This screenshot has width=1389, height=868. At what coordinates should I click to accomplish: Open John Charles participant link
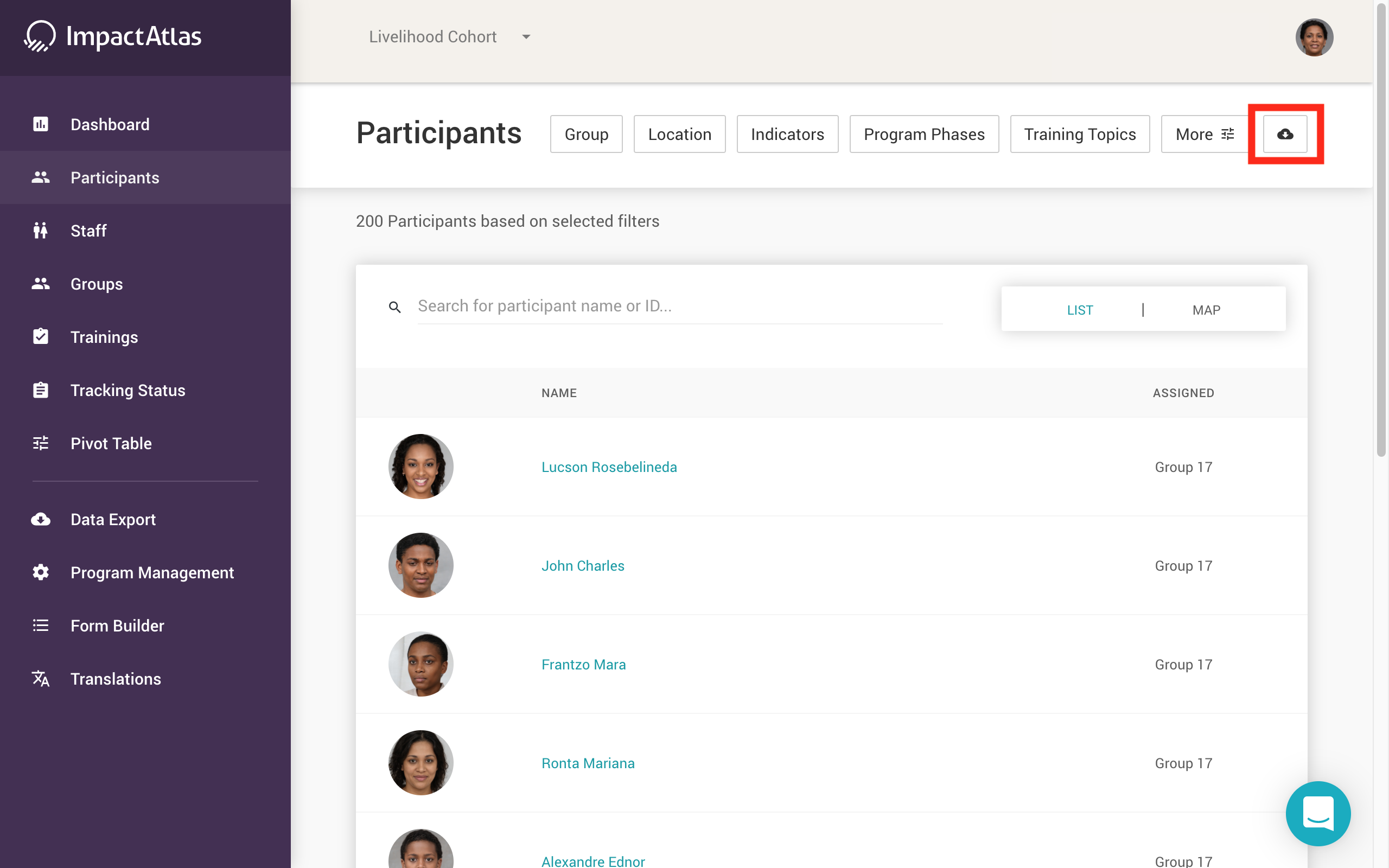point(583,565)
